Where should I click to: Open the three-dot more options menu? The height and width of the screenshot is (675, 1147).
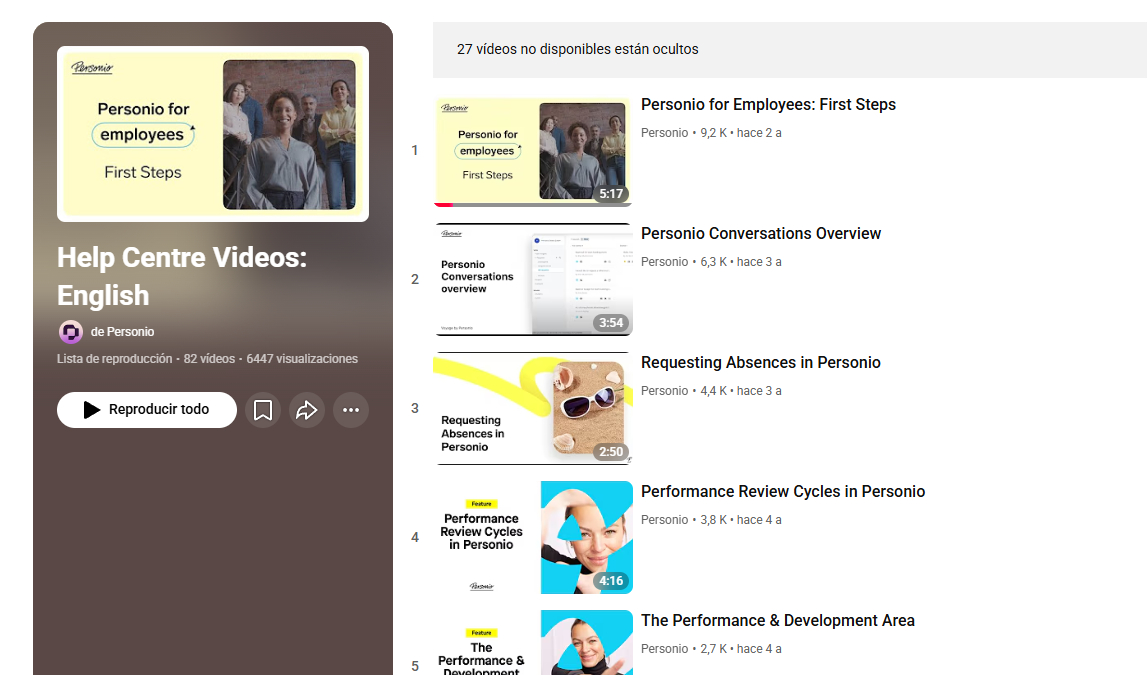(x=351, y=410)
